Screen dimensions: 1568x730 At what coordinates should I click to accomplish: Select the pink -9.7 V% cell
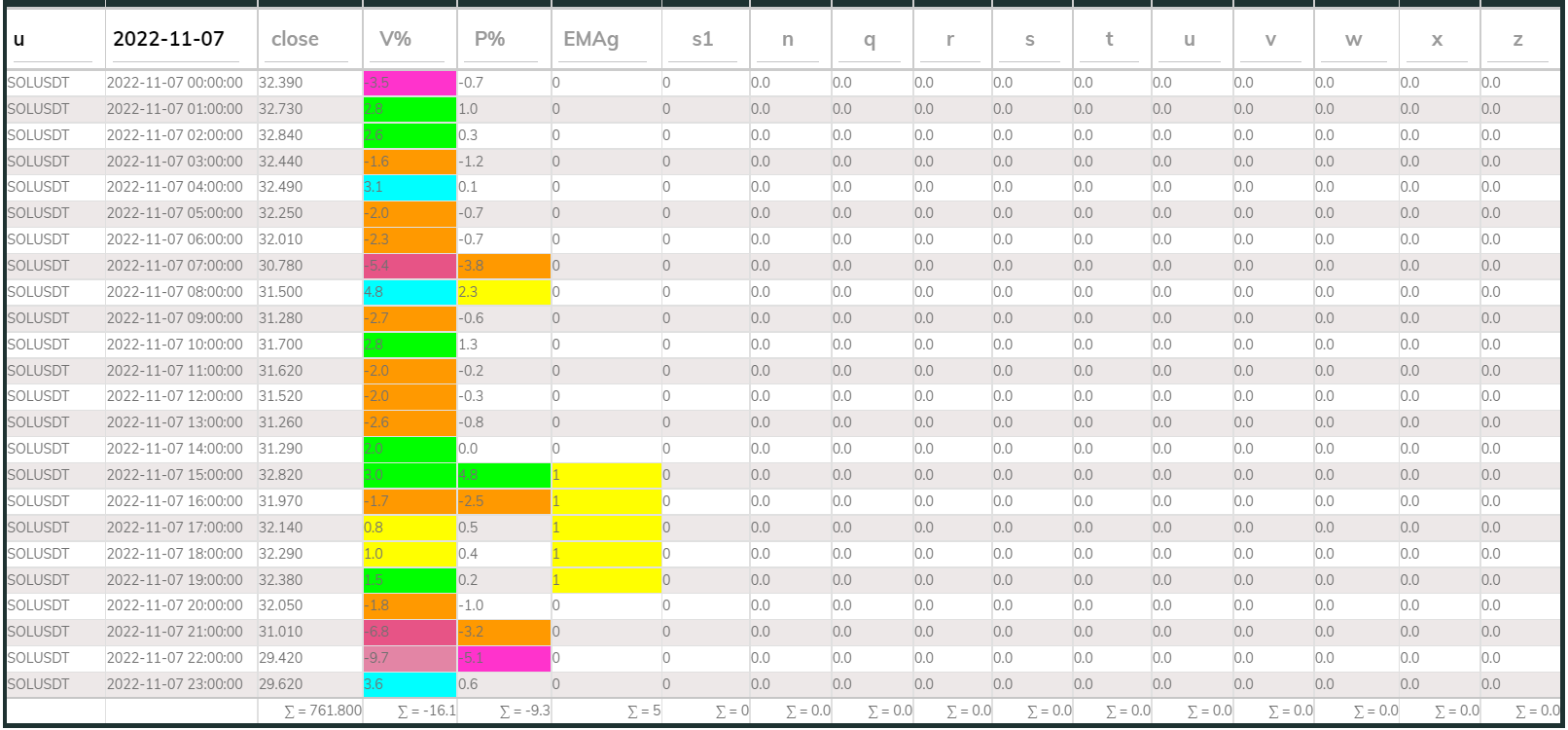tap(409, 658)
